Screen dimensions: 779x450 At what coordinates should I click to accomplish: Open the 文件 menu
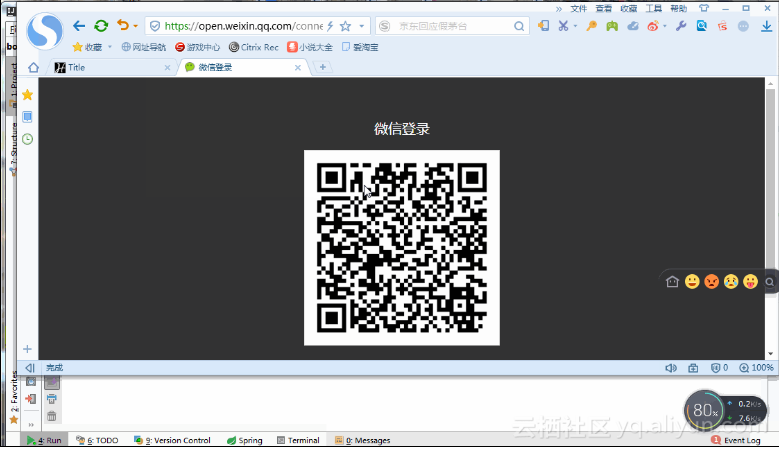pos(579,8)
